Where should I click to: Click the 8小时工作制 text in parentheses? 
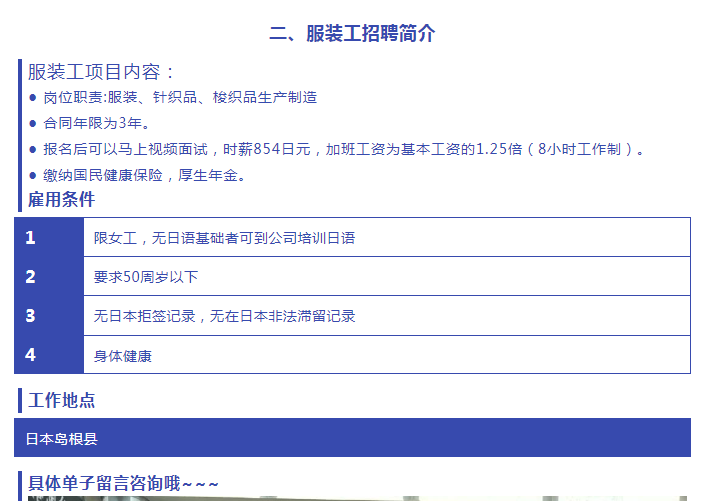click(585, 149)
